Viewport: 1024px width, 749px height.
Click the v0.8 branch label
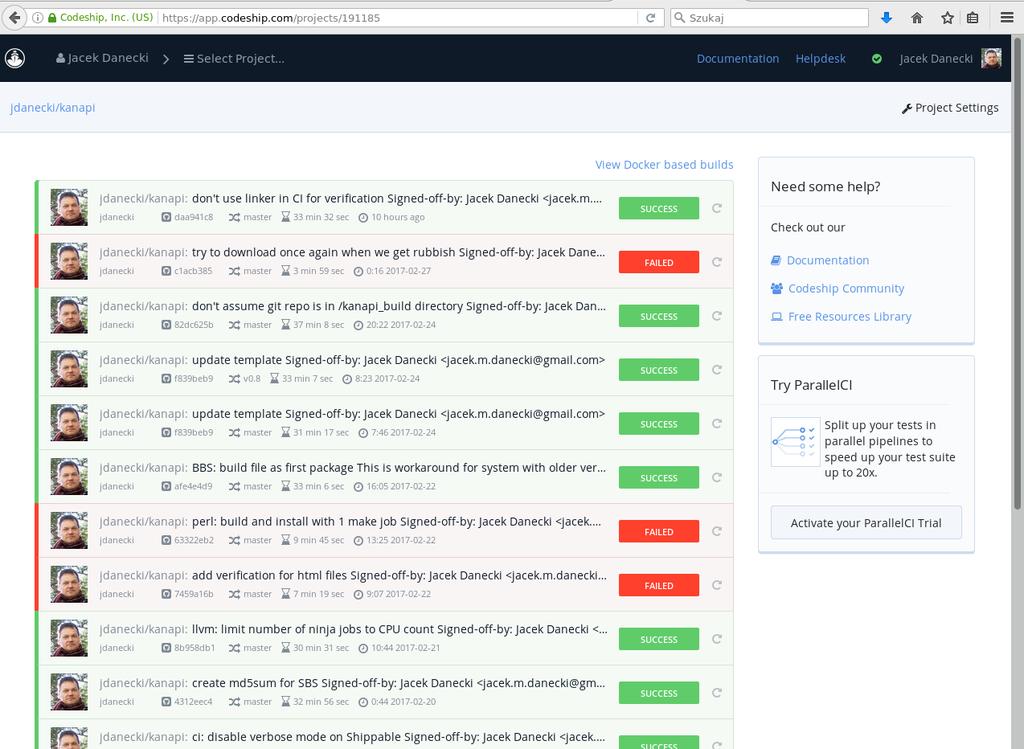coord(252,379)
